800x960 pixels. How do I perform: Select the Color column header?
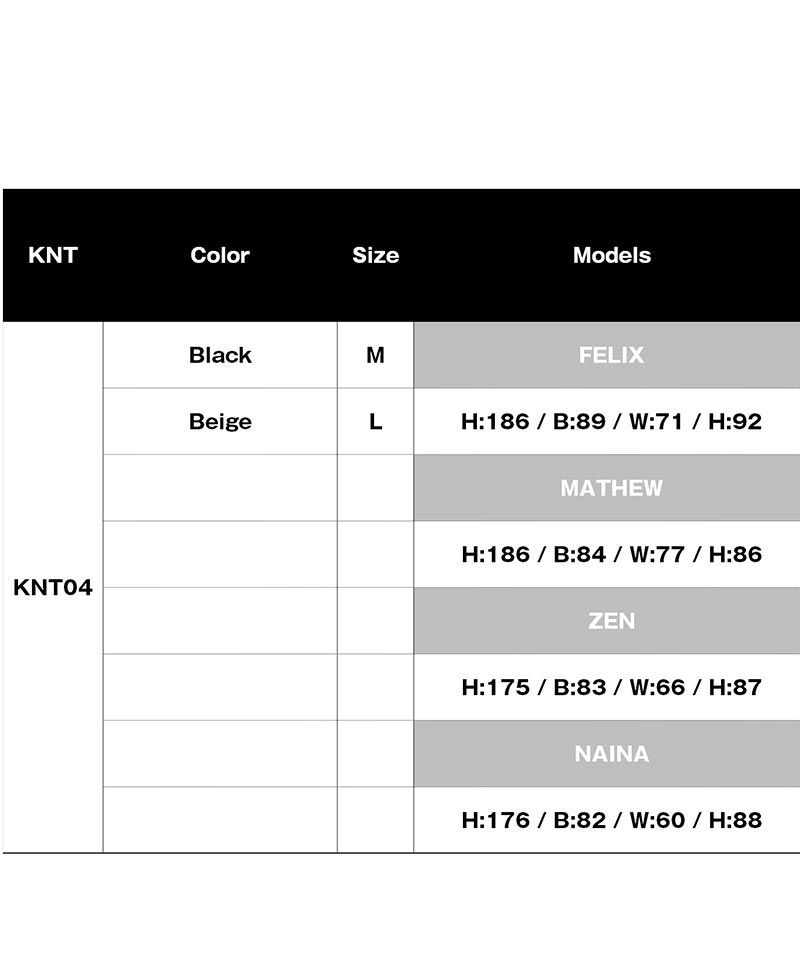[x=220, y=255]
